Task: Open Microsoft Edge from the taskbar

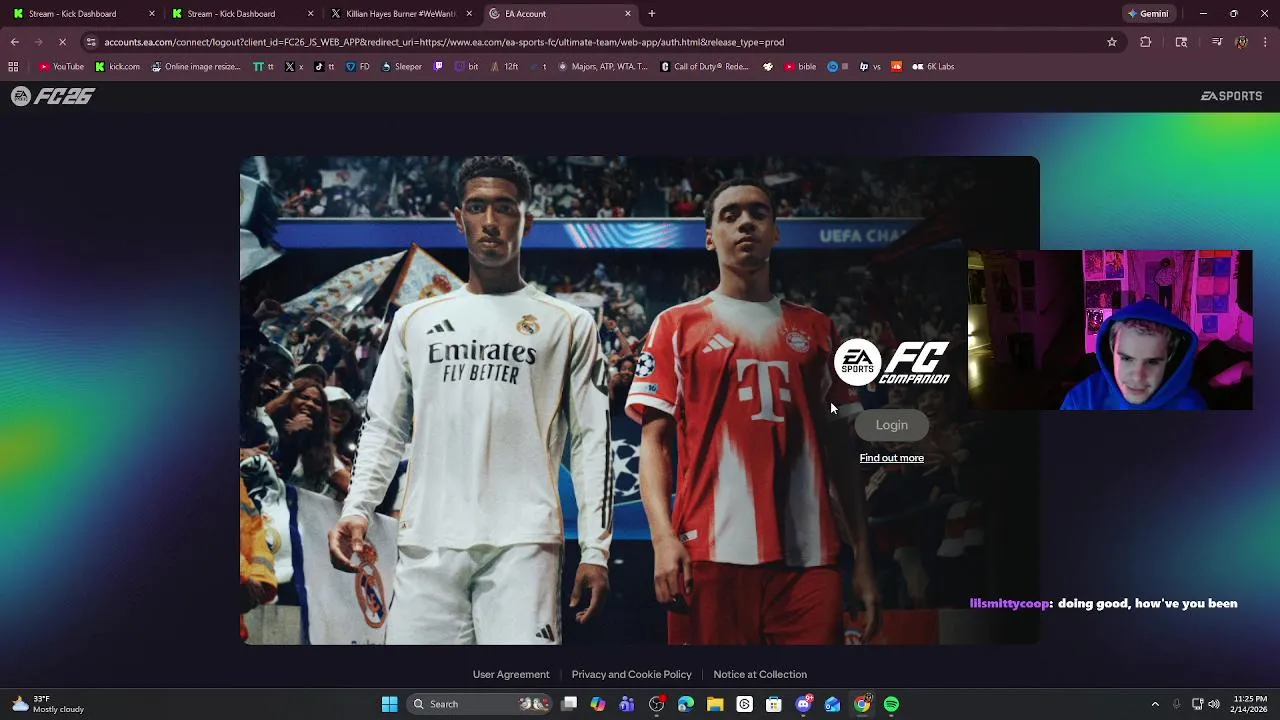Action: [x=686, y=704]
